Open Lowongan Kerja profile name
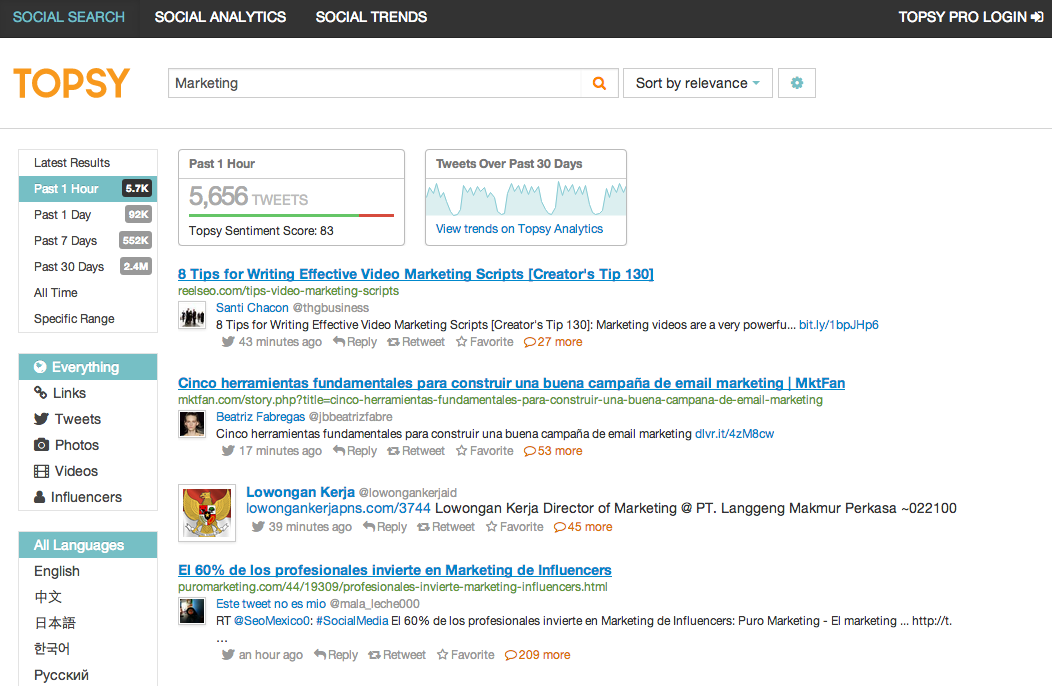 pos(300,492)
